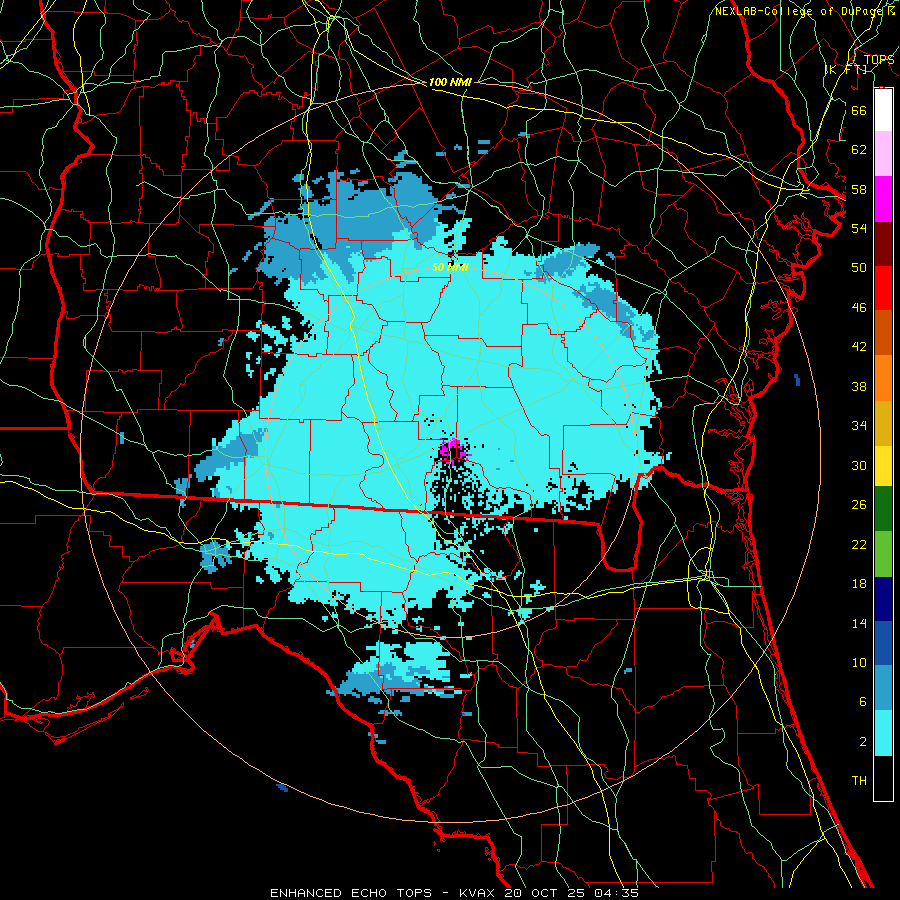This screenshot has width=900, height=900.
Task: Click the TH legend label
Action: point(859,781)
